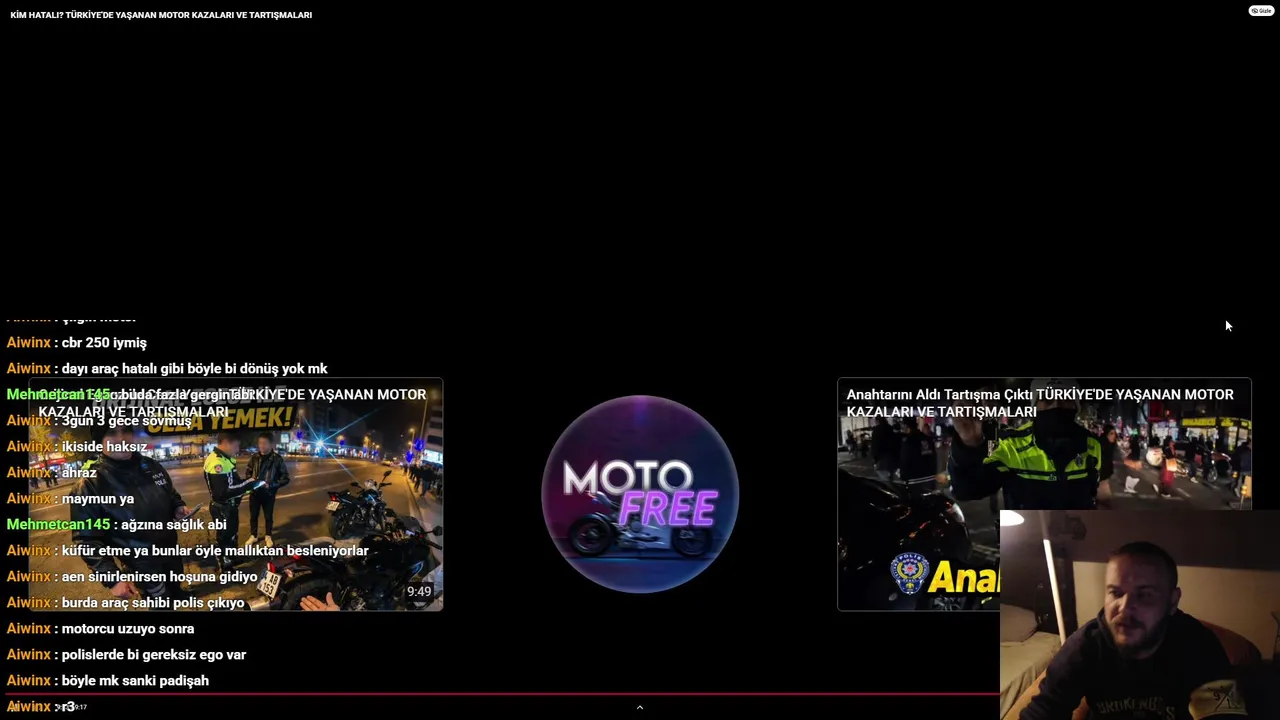Click the 9:49 duration badge
The height and width of the screenshot is (720, 1280).
pos(419,592)
